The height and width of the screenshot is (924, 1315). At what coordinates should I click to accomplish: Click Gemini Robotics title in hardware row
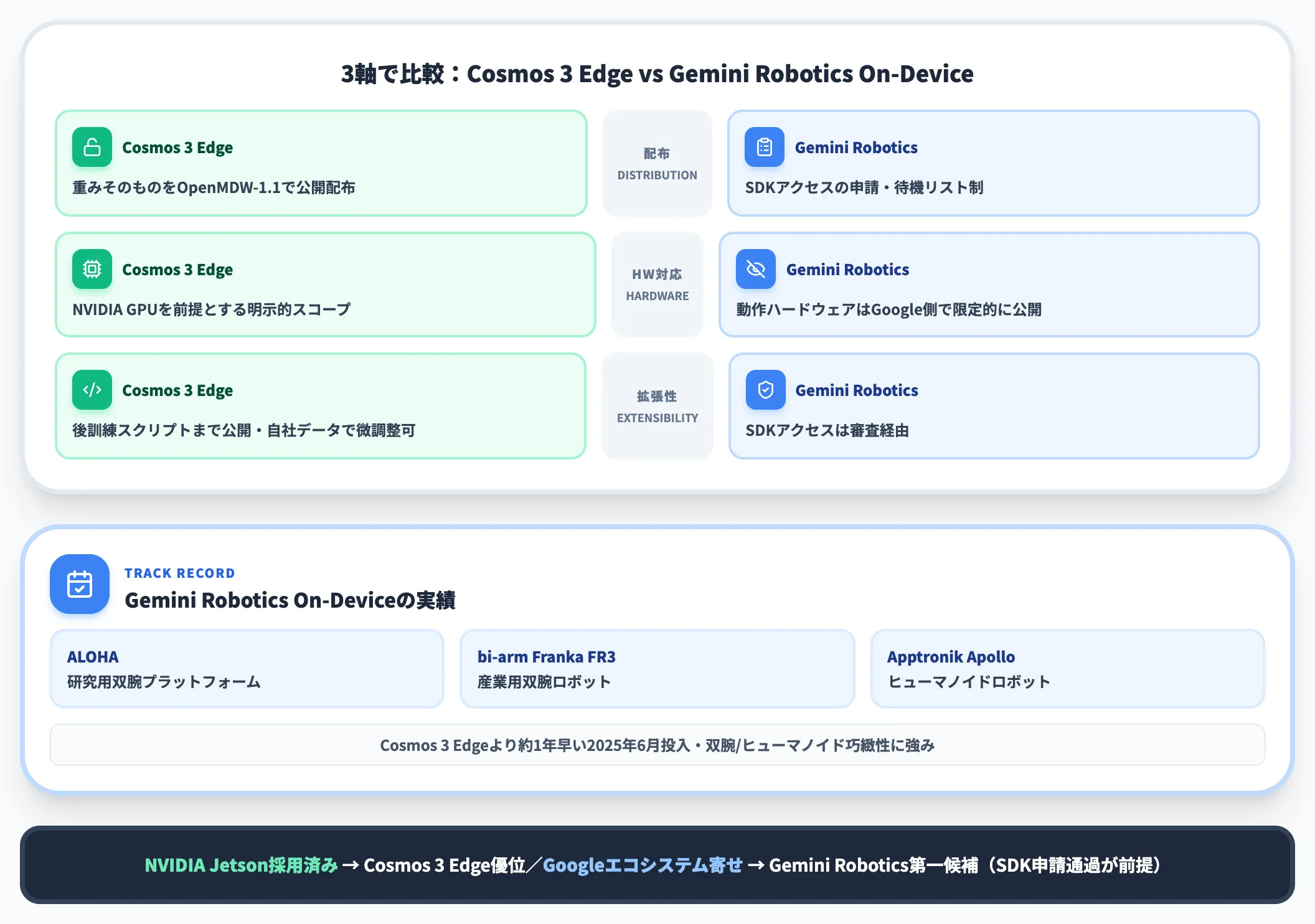(x=847, y=270)
